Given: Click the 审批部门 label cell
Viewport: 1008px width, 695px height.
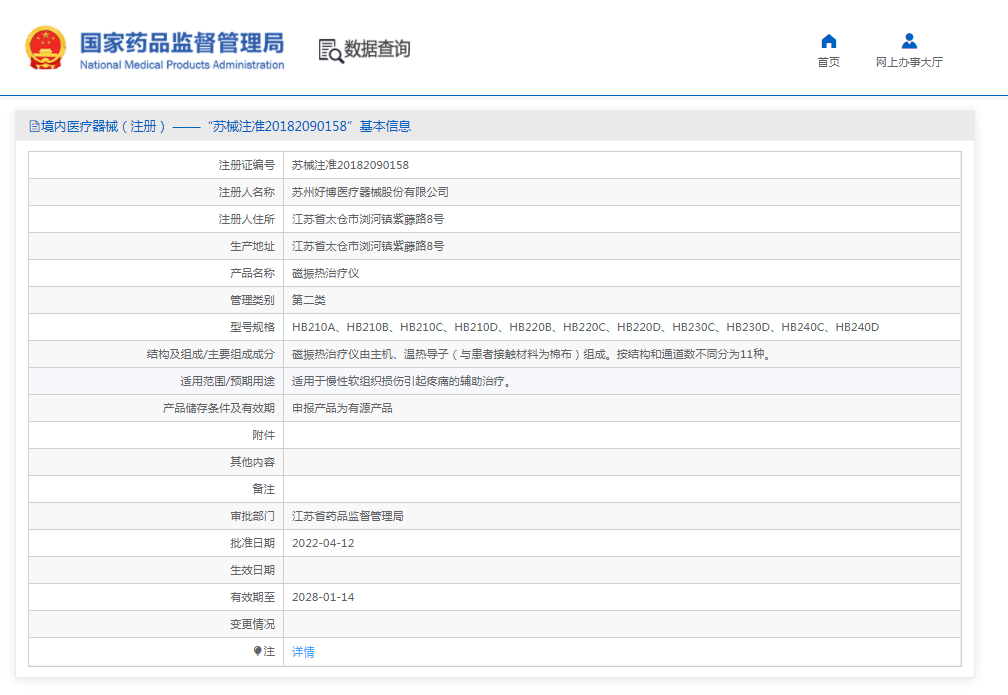Looking at the screenshot, I should pyautogui.click(x=156, y=516).
